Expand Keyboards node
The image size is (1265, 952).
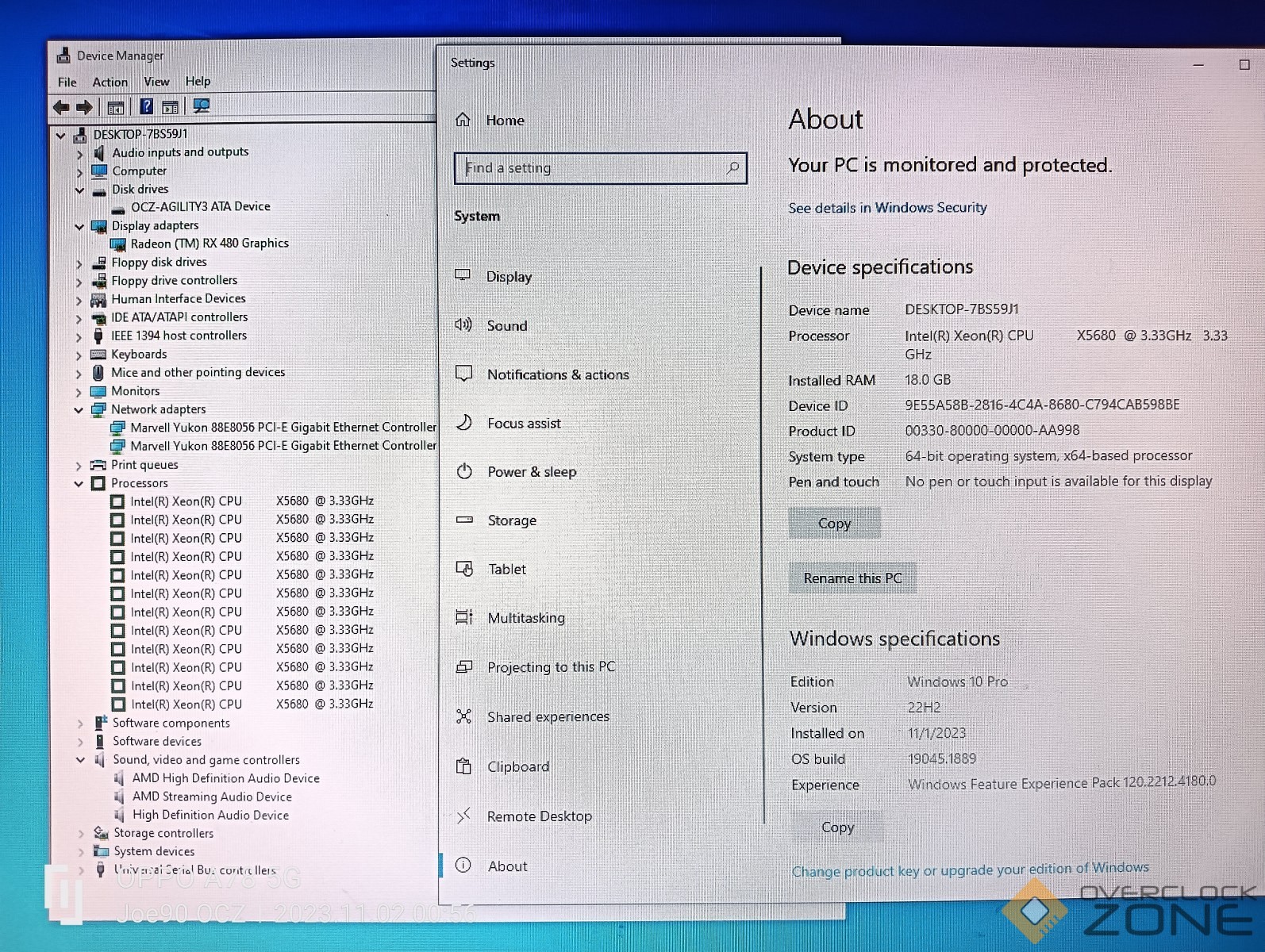79,355
